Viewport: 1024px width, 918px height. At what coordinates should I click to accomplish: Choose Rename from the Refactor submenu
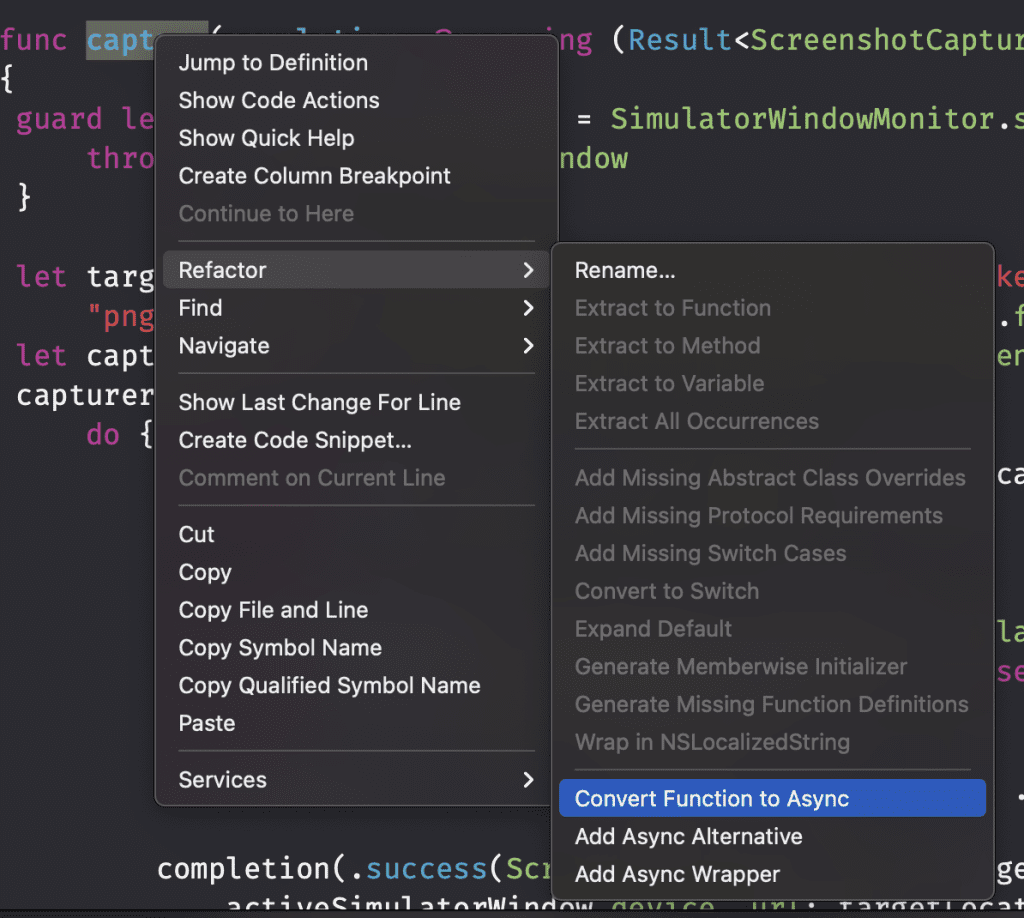coord(625,270)
